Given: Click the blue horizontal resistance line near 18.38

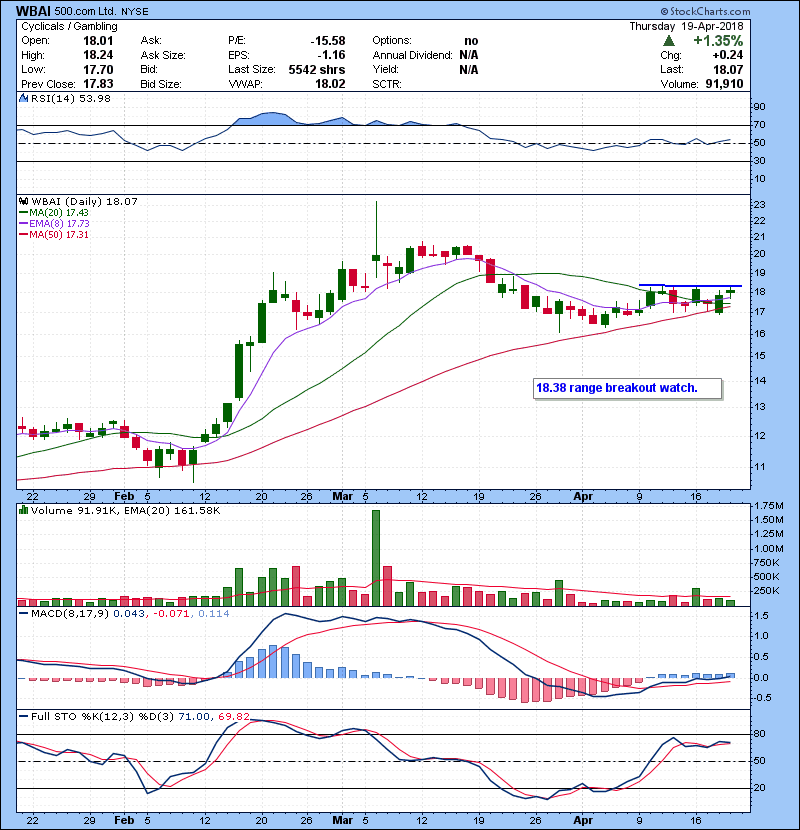Looking at the screenshot, I should pyautogui.click(x=690, y=286).
